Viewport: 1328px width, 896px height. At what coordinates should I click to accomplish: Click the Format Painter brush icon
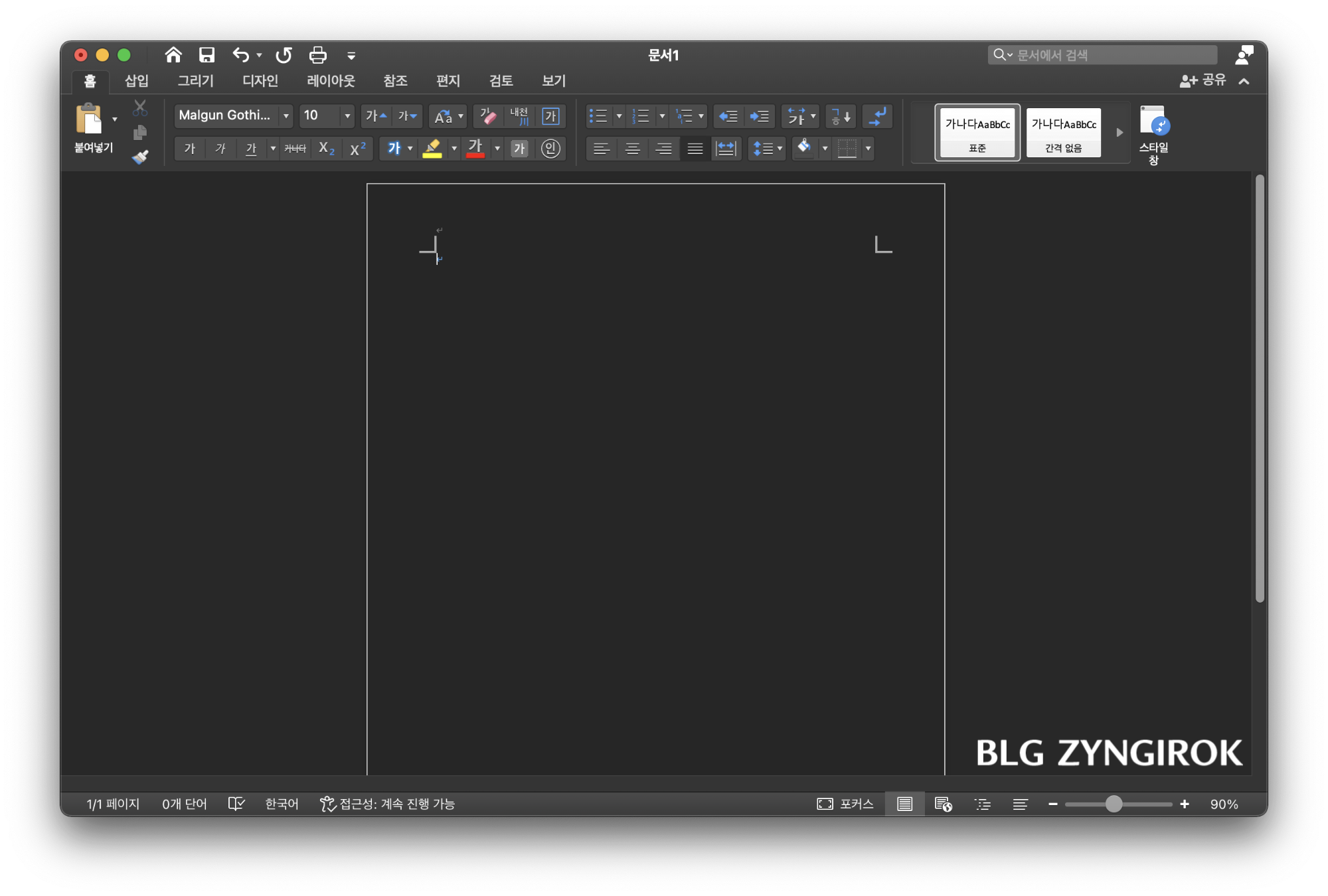[140, 157]
